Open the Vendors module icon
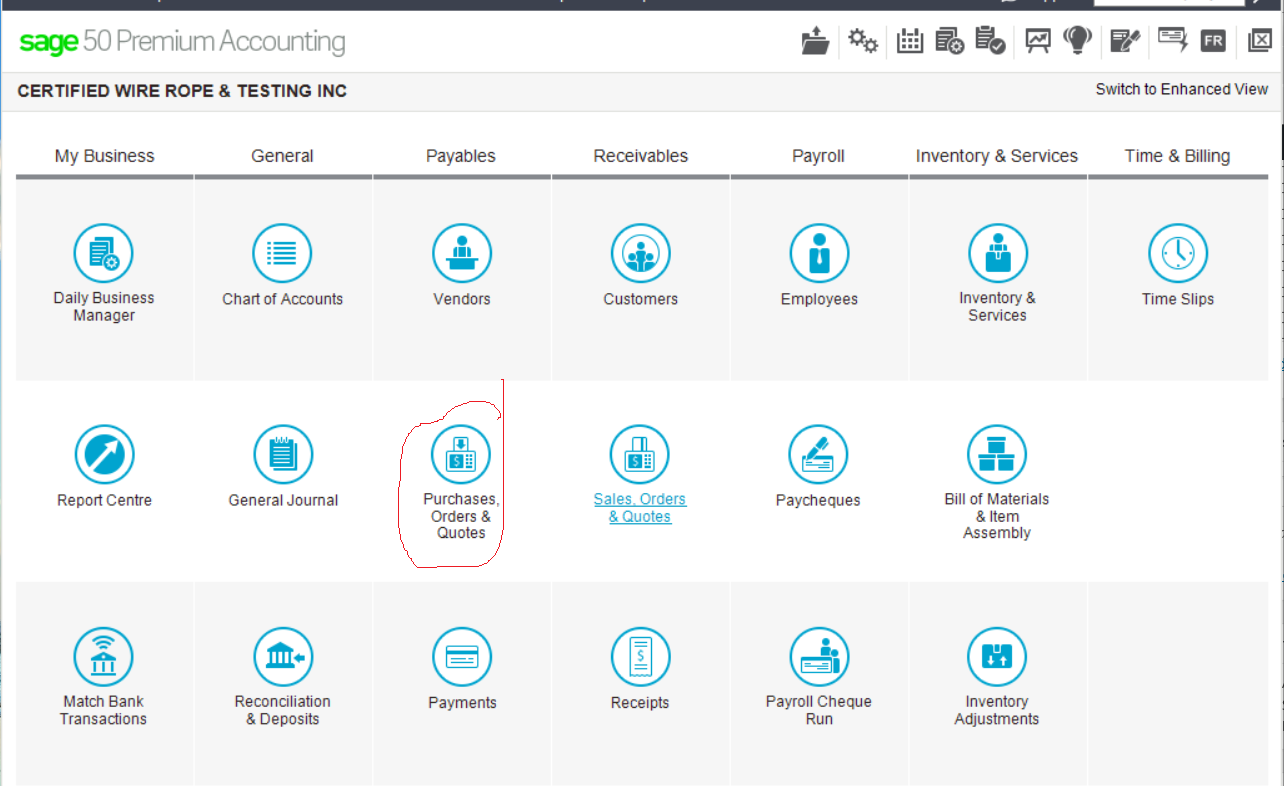Image resolution: width=1286 pixels, height=811 pixels. pyautogui.click(x=462, y=253)
